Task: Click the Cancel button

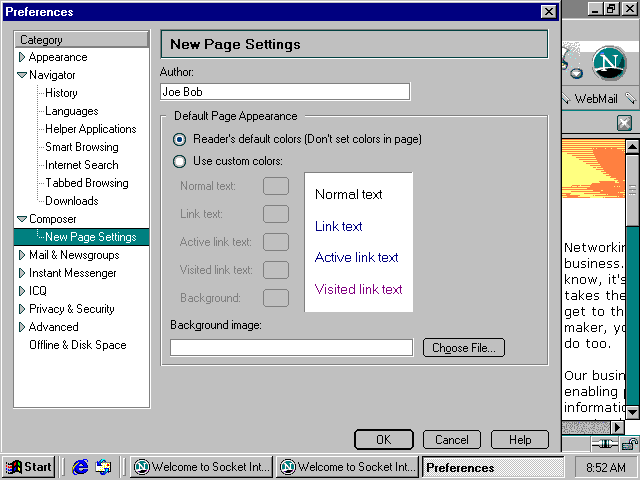Action: 452,440
